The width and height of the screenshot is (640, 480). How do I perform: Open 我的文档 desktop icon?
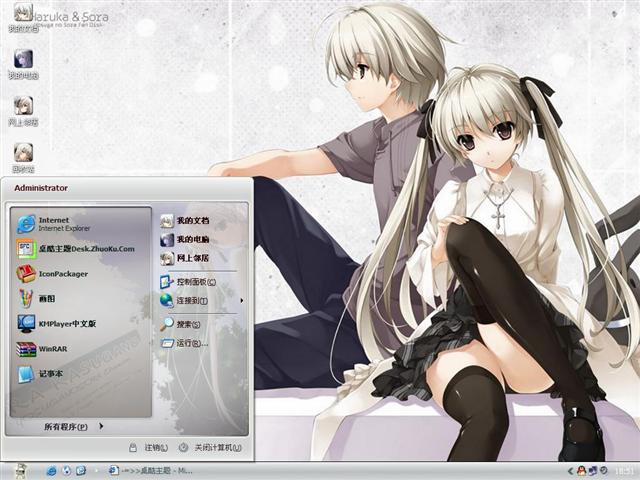point(23,17)
